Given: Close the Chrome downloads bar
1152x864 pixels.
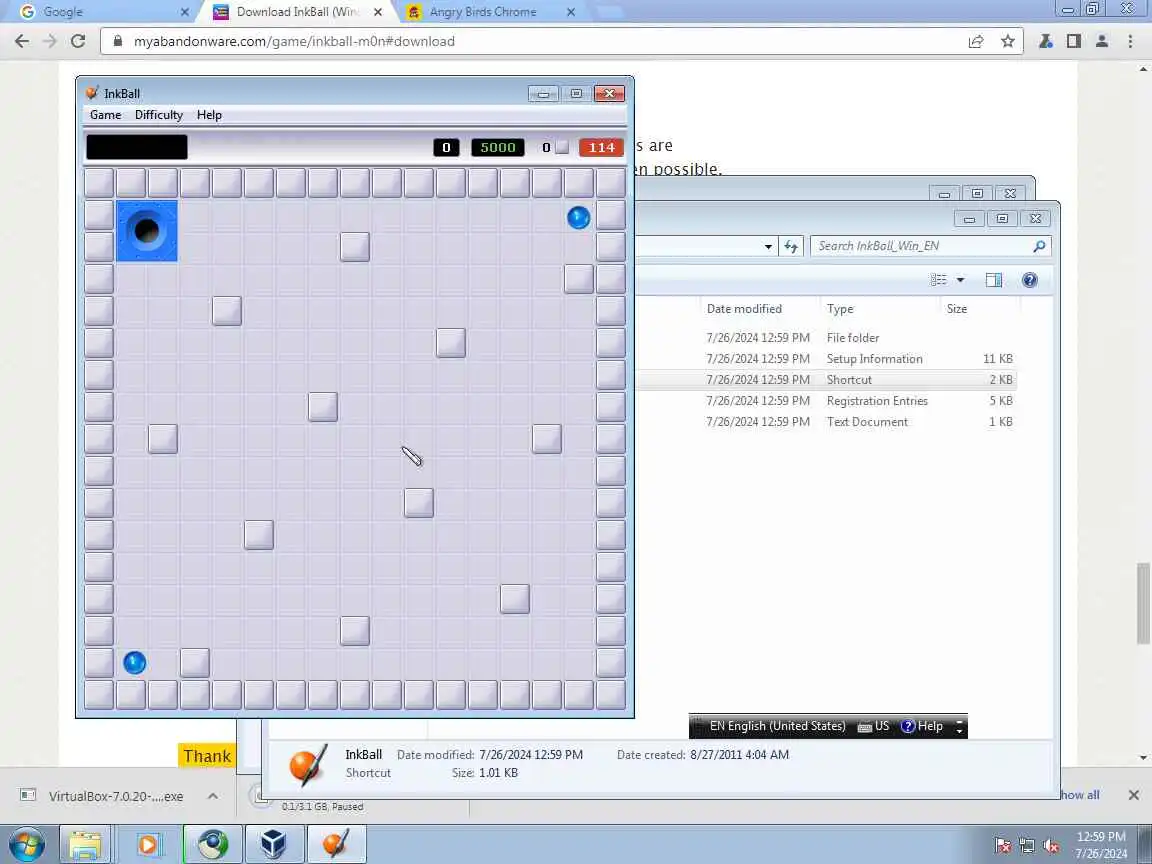Looking at the screenshot, I should tap(1134, 795).
